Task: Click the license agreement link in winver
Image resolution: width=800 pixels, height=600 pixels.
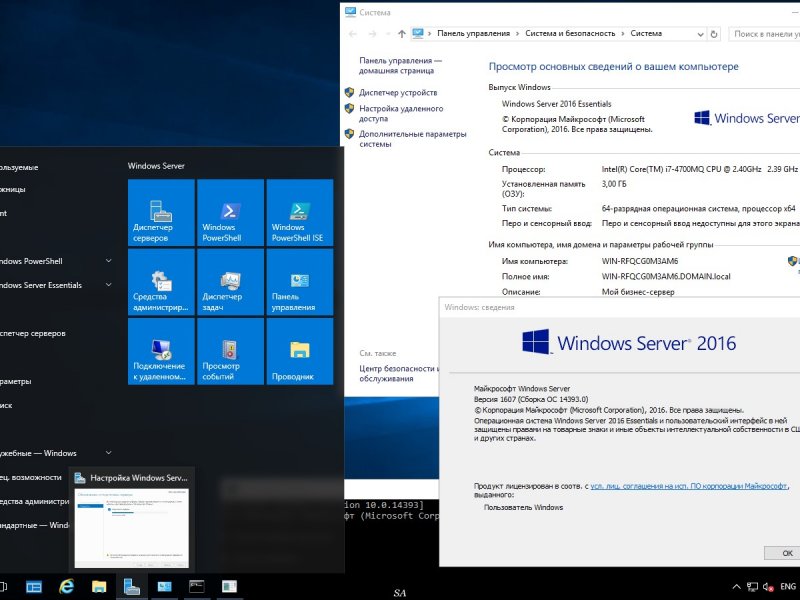Action: coord(688,486)
